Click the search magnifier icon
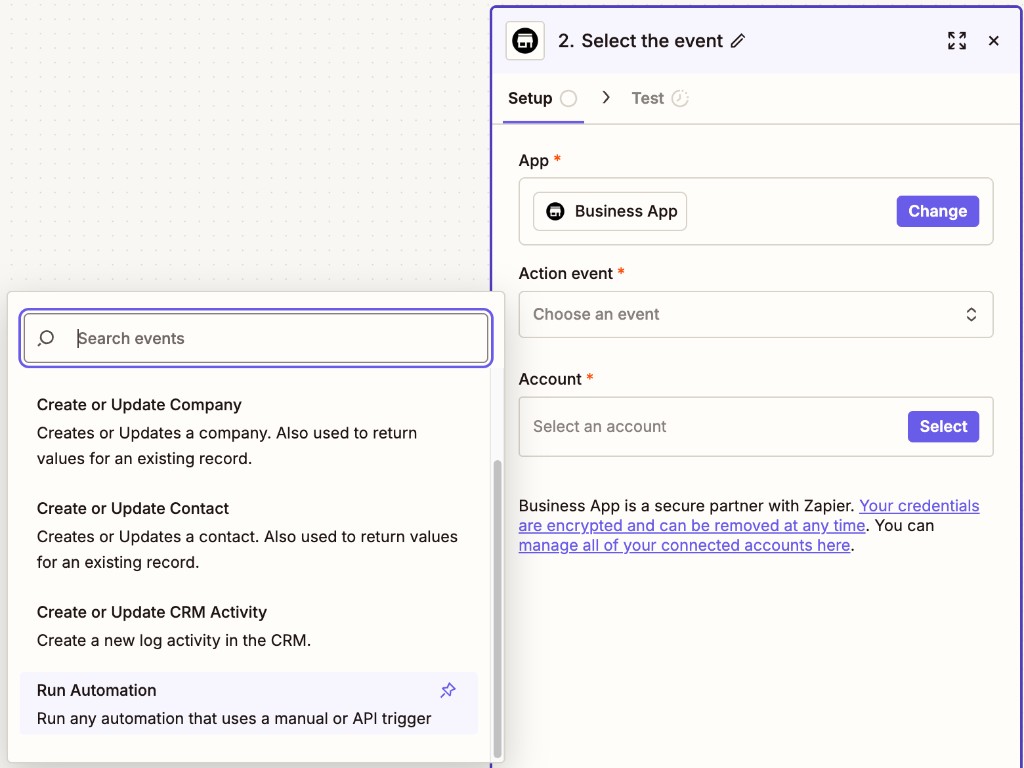 (x=46, y=338)
